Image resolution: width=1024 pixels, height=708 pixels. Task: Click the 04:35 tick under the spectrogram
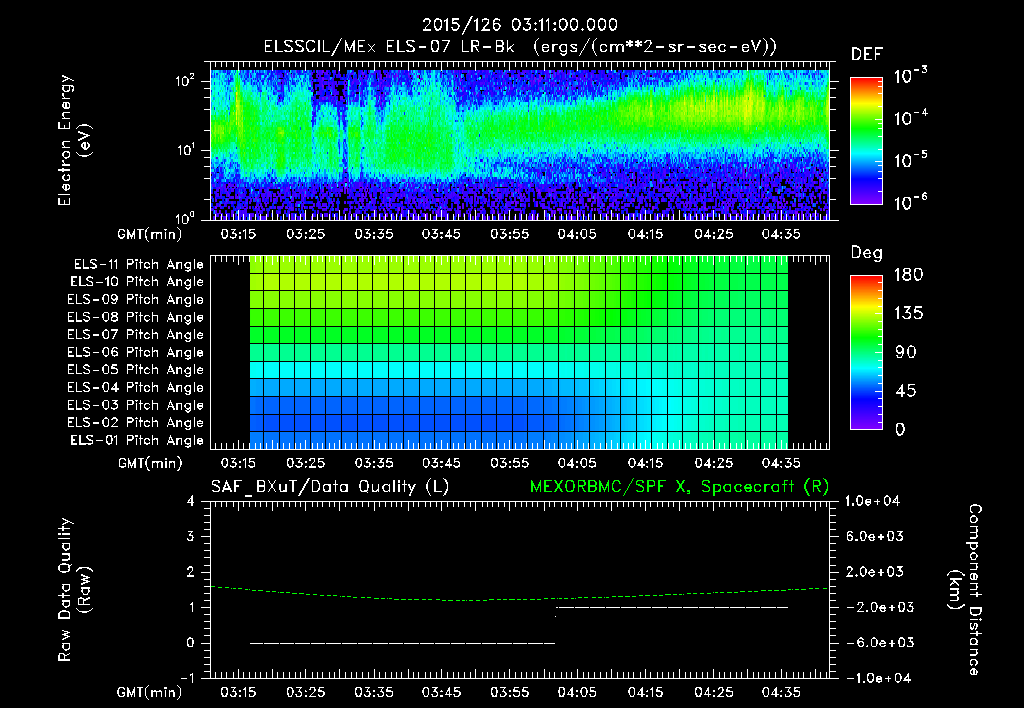pyautogui.click(x=781, y=234)
